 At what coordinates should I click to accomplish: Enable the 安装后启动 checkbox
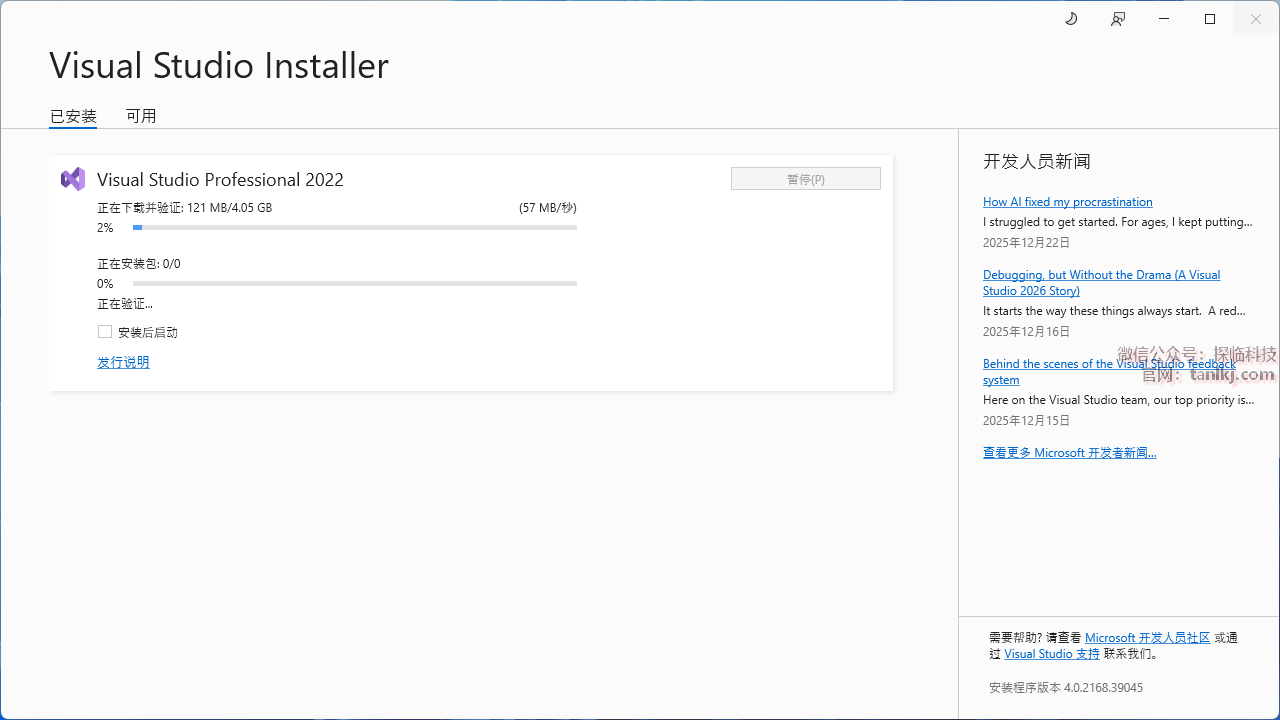pyautogui.click(x=105, y=332)
